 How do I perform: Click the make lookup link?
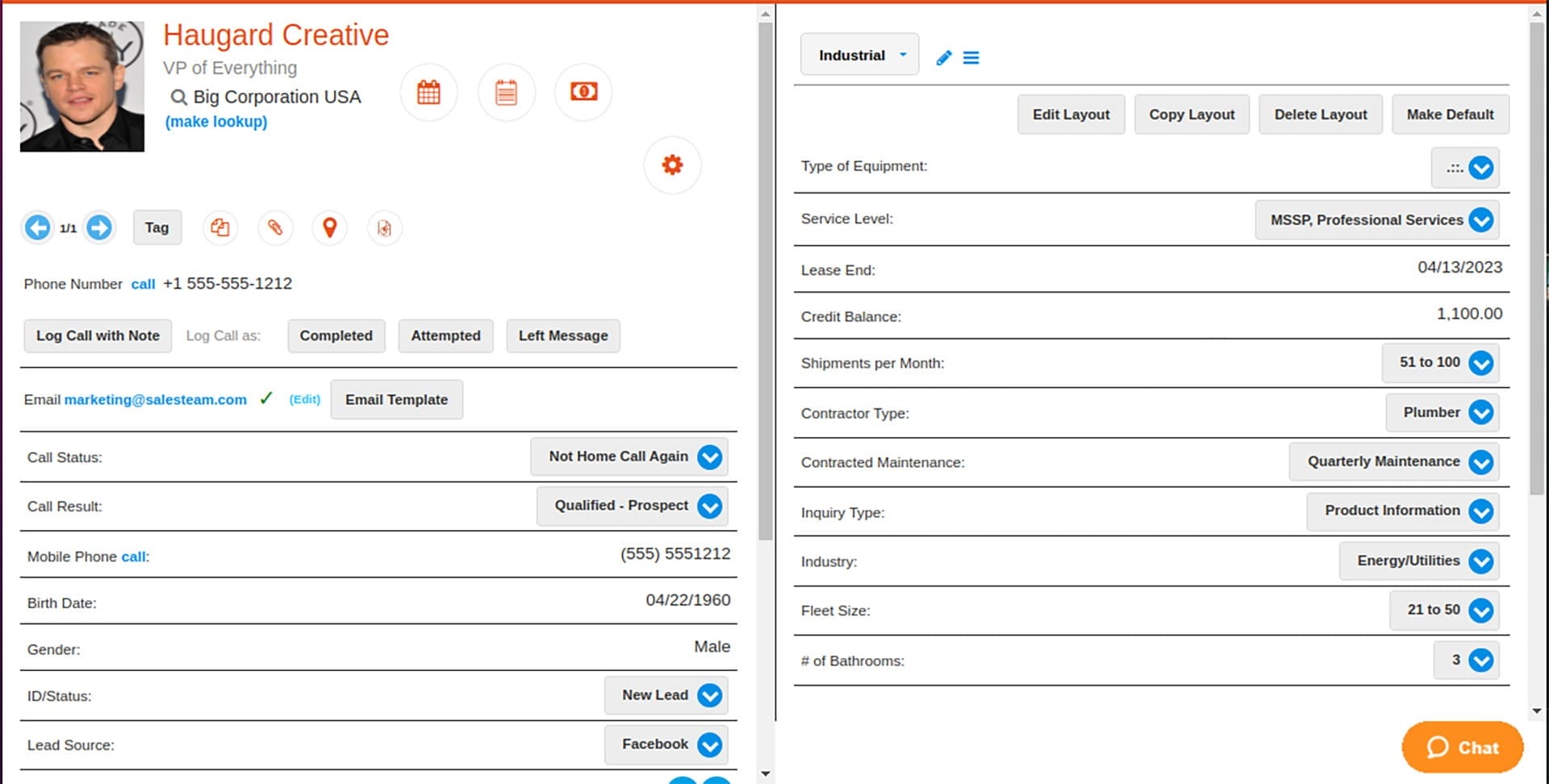[216, 122]
